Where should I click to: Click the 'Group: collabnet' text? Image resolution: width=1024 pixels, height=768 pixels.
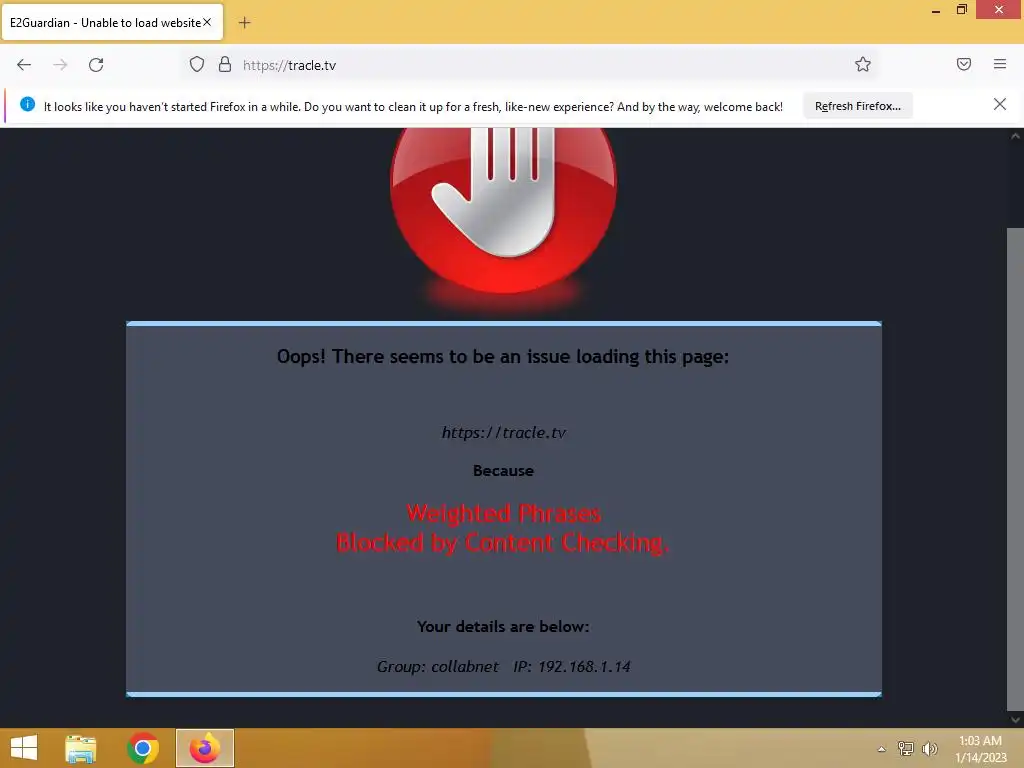pos(438,666)
